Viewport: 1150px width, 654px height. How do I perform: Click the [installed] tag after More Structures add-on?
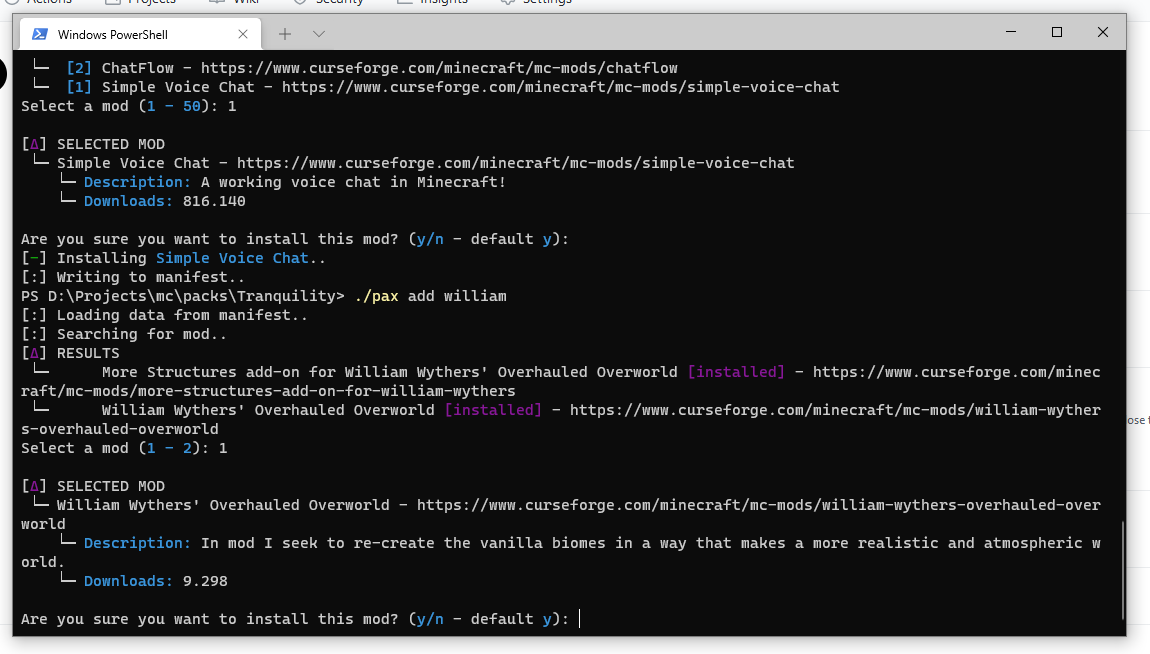(736, 372)
